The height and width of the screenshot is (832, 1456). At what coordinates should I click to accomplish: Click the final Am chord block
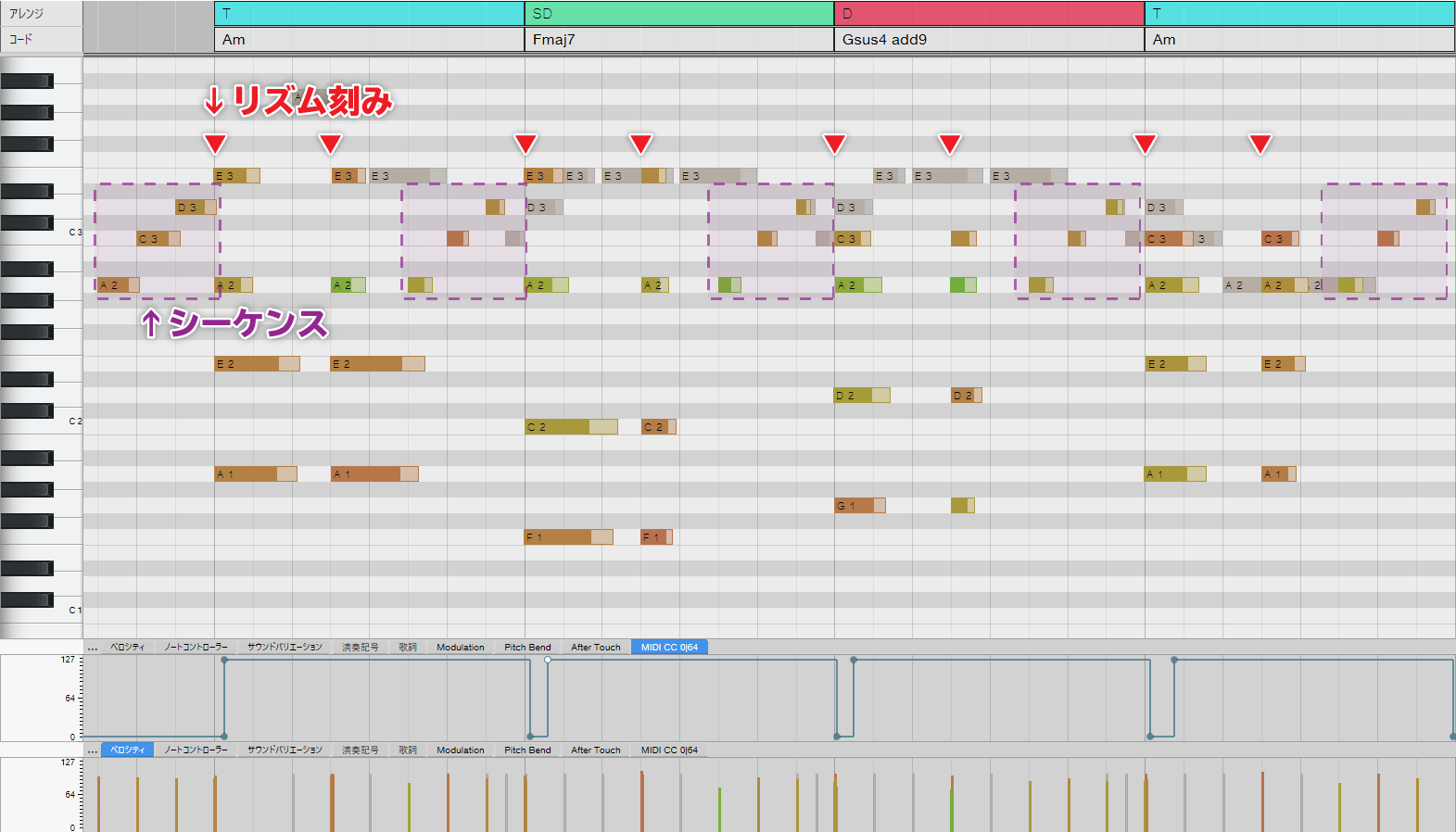pos(1299,40)
